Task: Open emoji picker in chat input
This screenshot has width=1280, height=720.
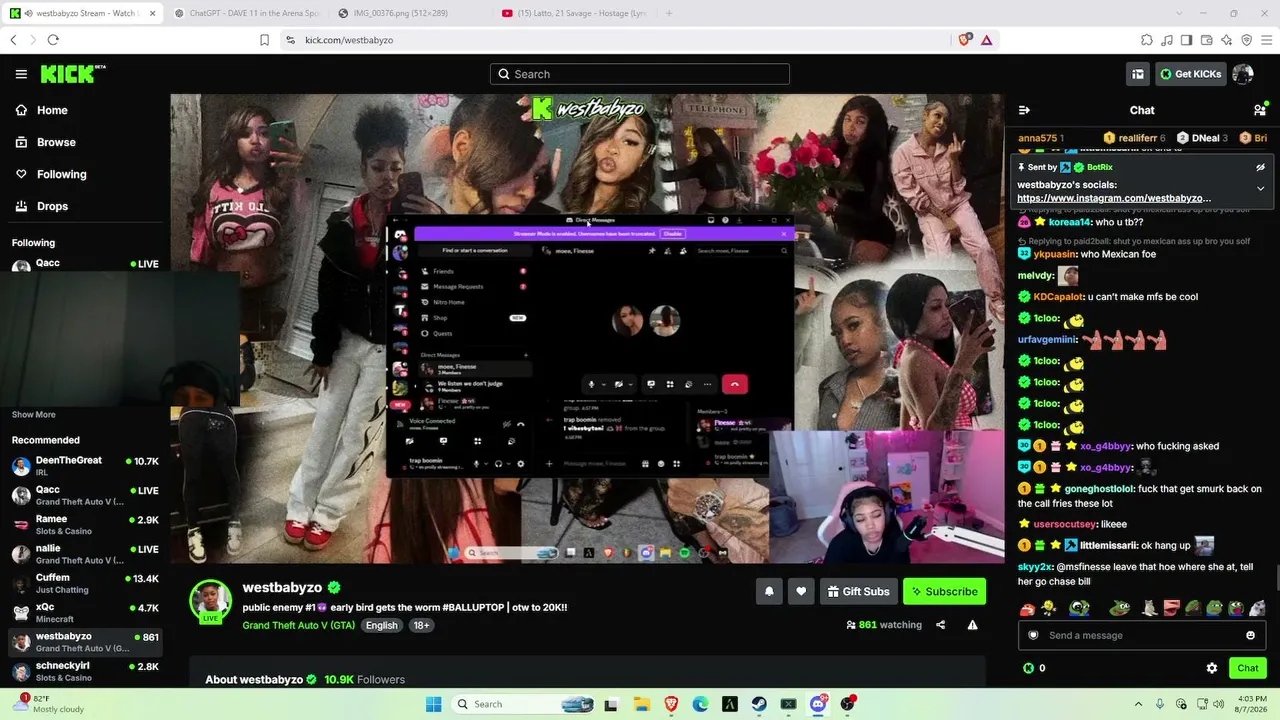Action: point(1250,635)
